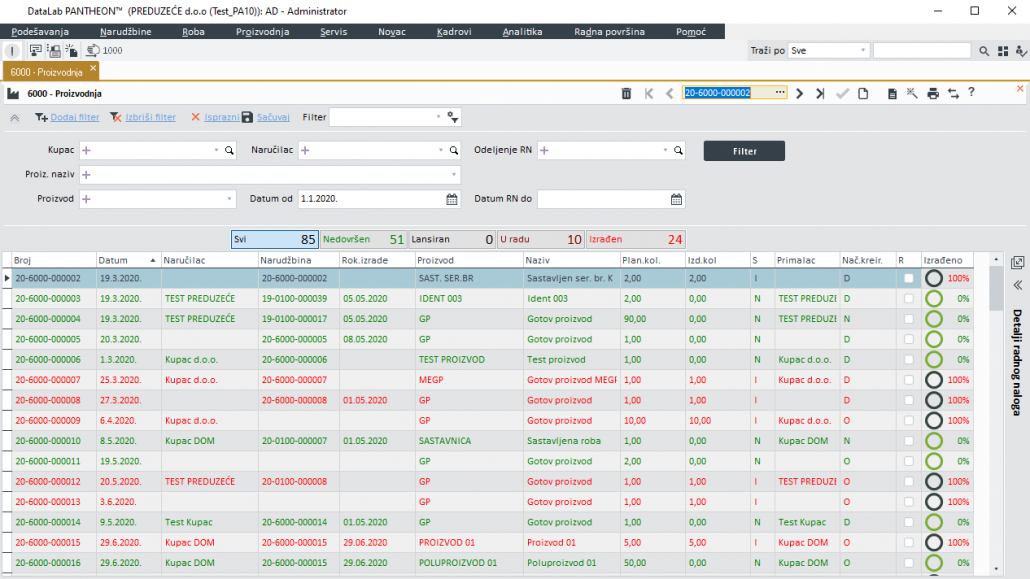Expand the Kupac dropdown arrow
1030x579 pixels.
coord(216,151)
